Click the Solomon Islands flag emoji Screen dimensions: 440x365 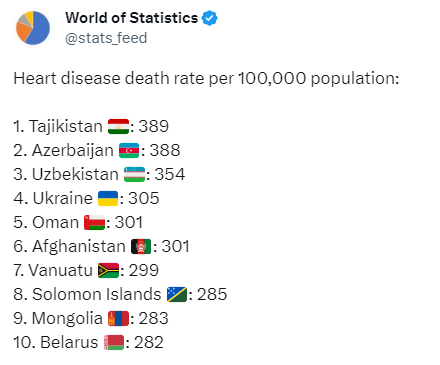coord(177,294)
